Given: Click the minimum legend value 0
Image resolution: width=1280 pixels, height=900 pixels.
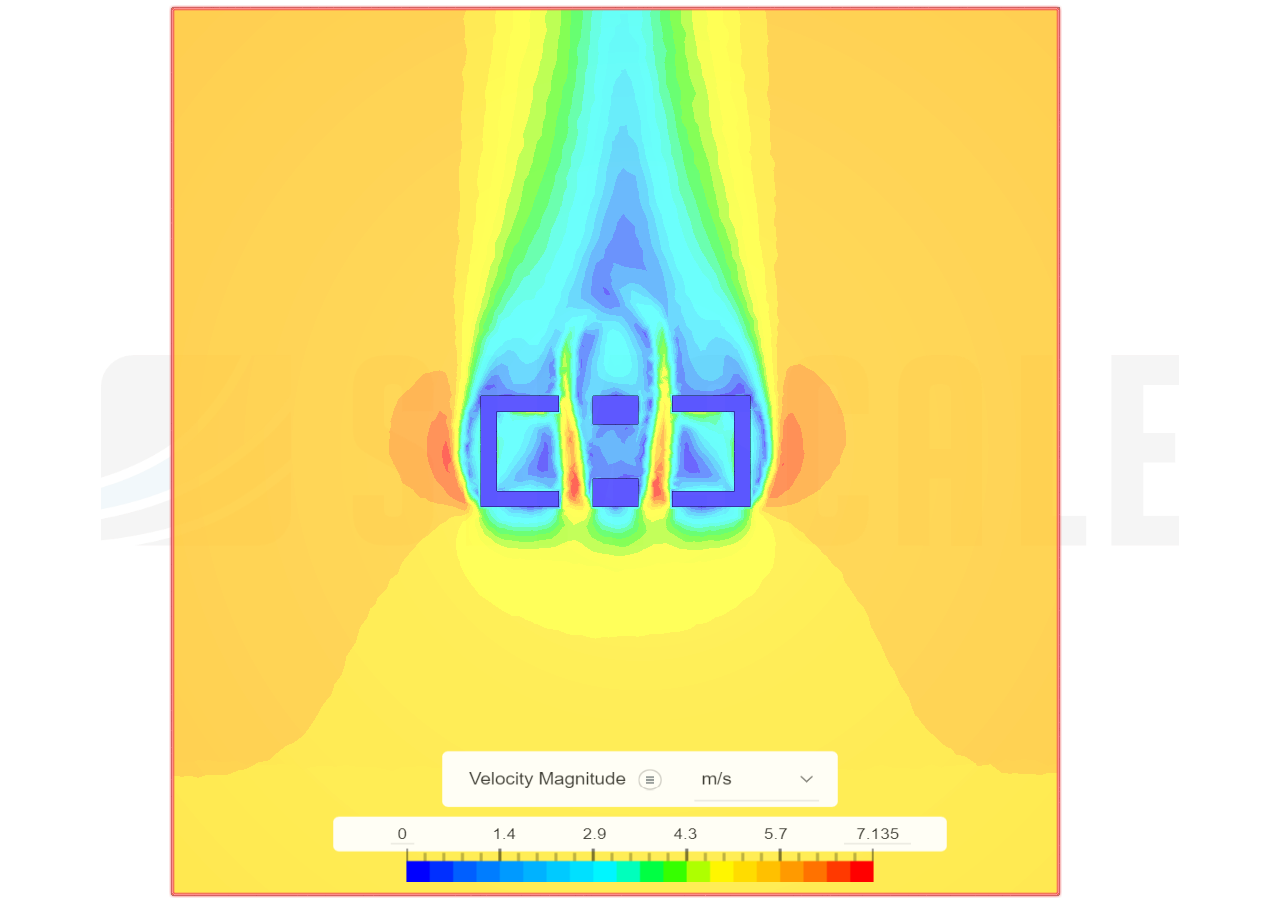Looking at the screenshot, I should tap(402, 834).
